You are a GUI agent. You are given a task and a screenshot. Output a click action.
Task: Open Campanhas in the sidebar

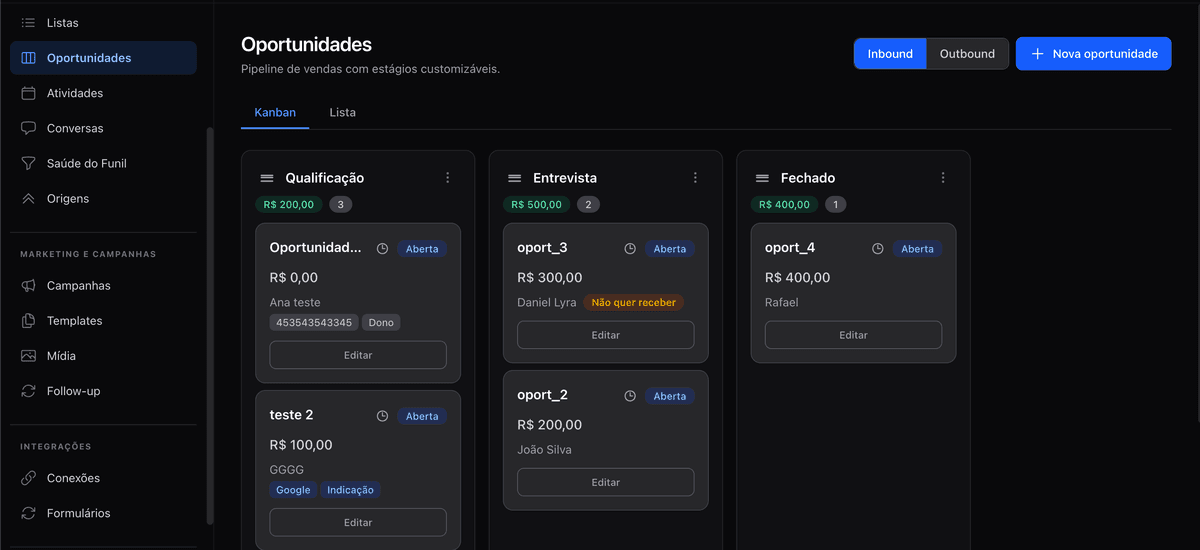coord(78,286)
